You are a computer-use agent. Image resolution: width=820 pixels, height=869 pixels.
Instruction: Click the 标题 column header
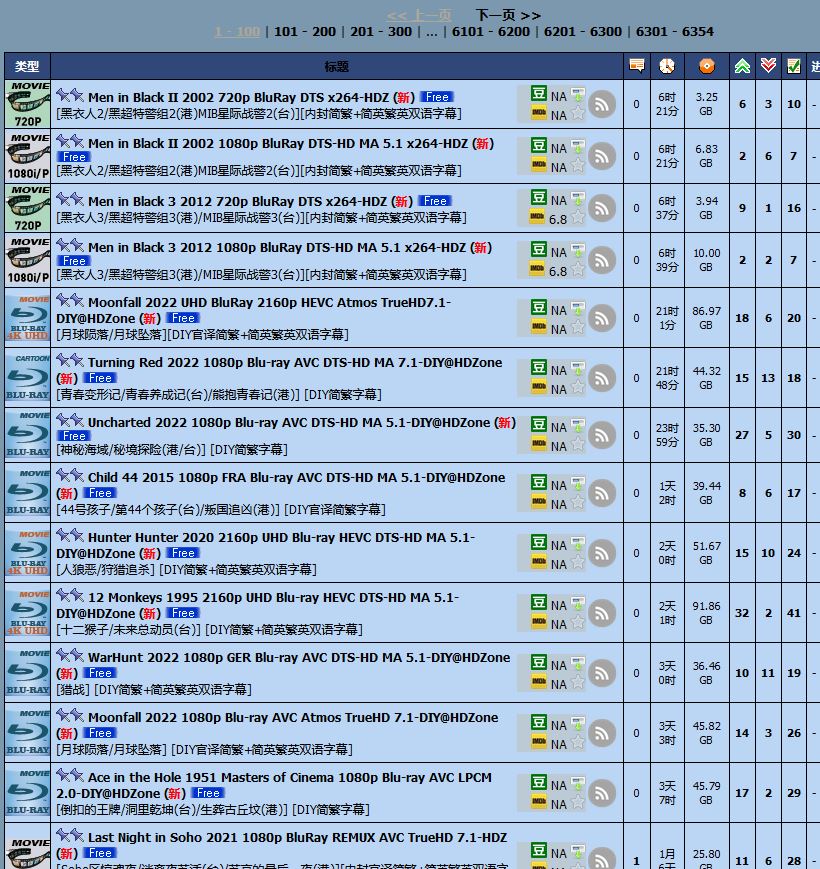pos(337,67)
